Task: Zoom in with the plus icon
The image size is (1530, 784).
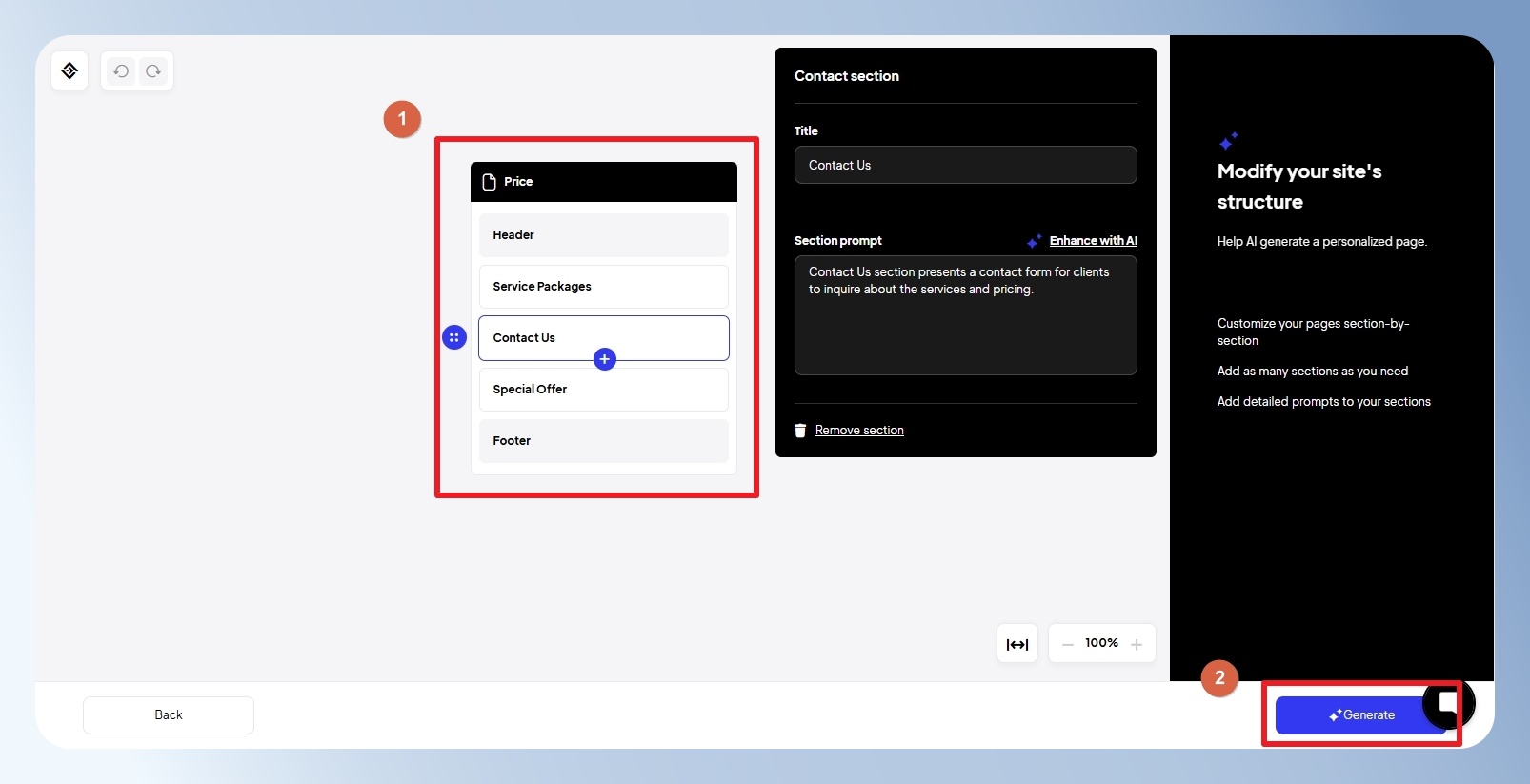Action: coord(1137,644)
